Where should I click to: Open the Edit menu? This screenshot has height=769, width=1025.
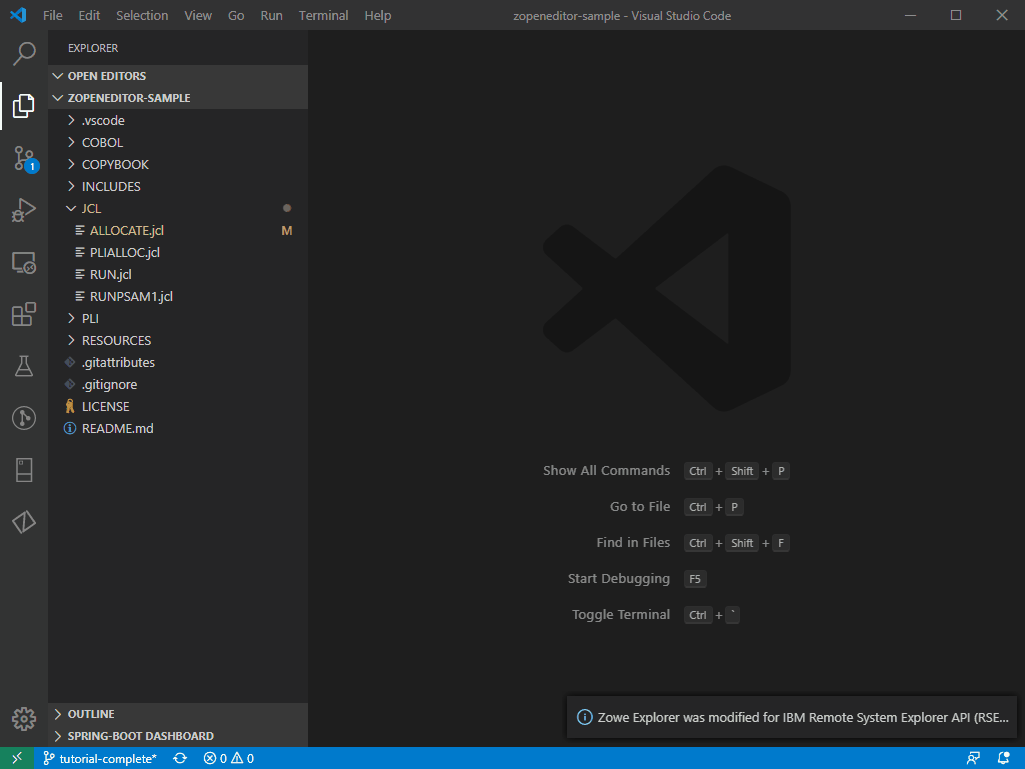tap(89, 15)
